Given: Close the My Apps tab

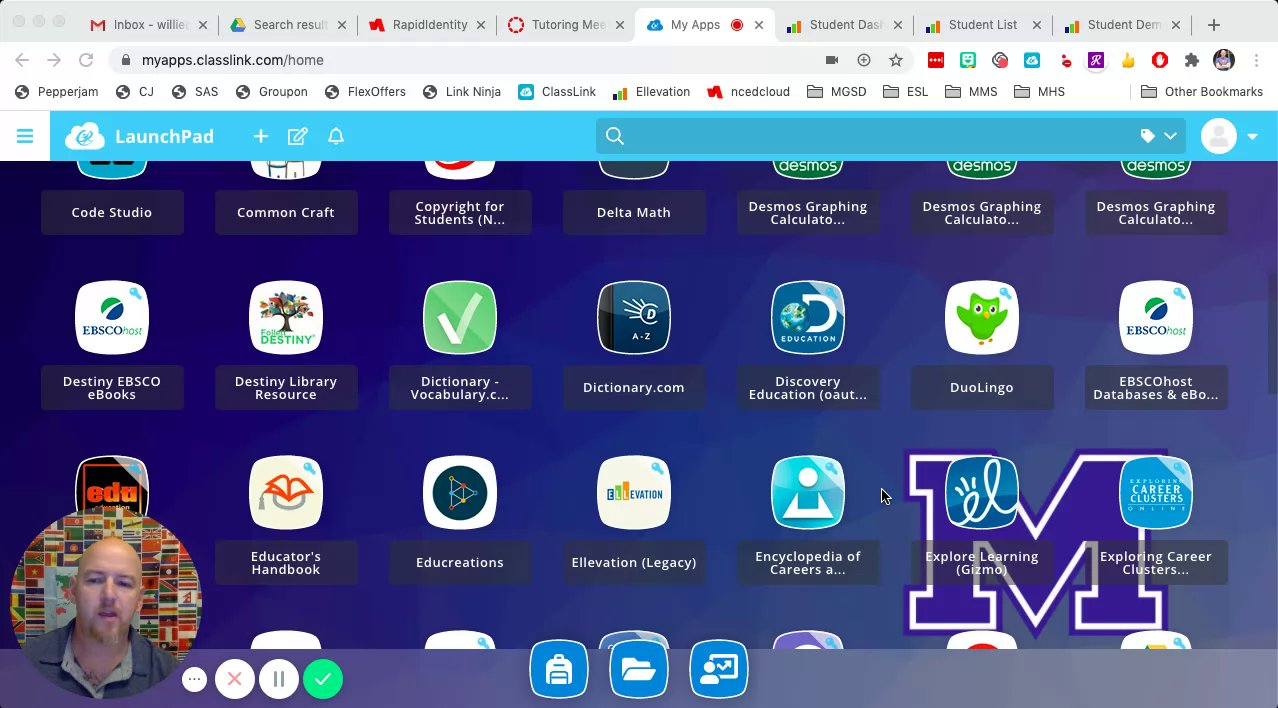Looking at the screenshot, I should 759,25.
